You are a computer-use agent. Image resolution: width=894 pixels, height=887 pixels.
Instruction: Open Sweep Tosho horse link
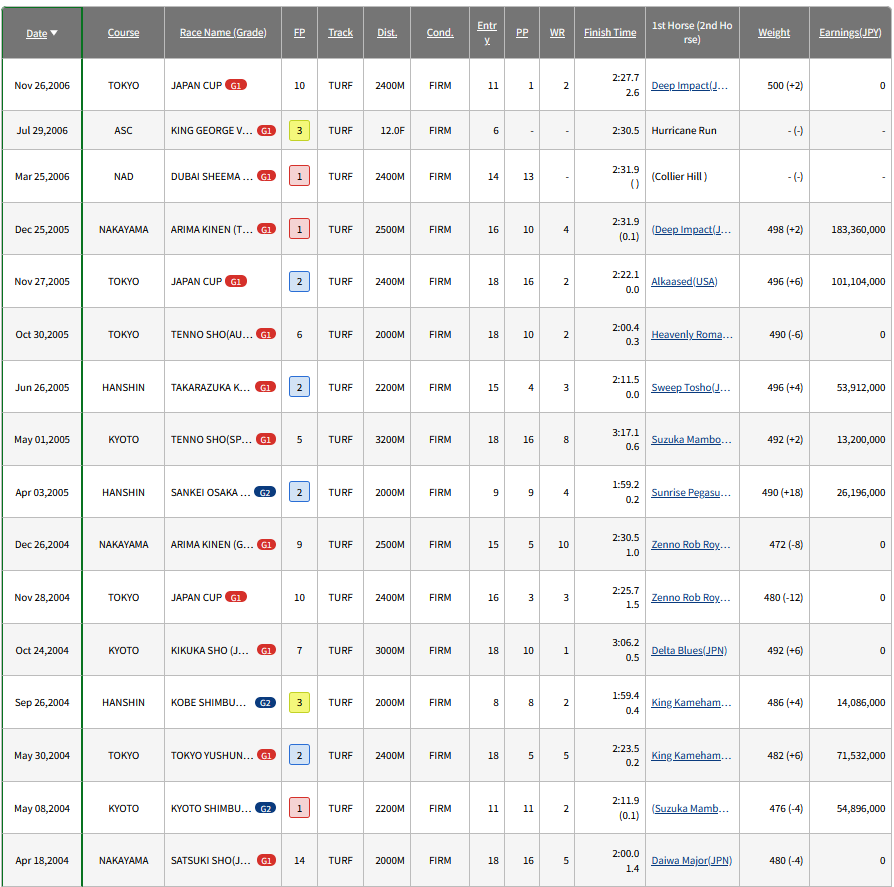pos(690,388)
